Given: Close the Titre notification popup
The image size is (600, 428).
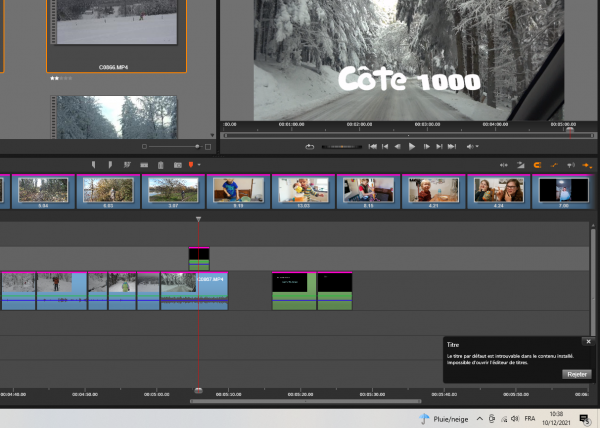Looking at the screenshot, I should click(588, 342).
